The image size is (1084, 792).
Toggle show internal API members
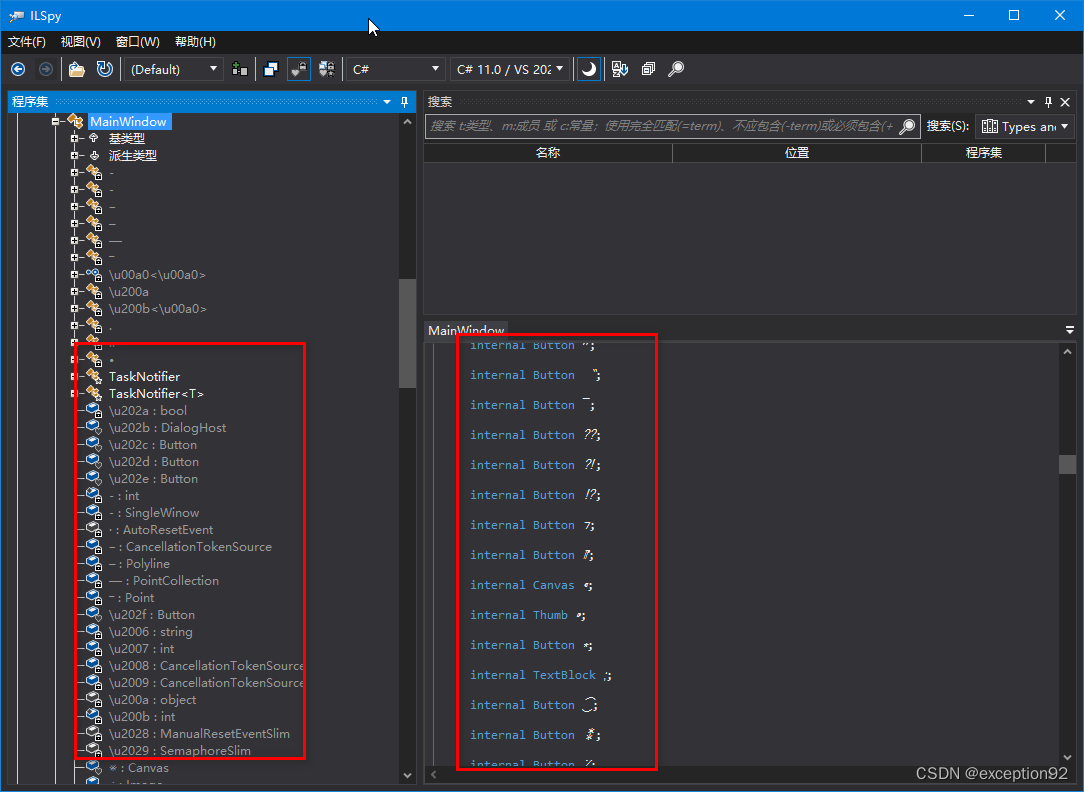click(299, 69)
